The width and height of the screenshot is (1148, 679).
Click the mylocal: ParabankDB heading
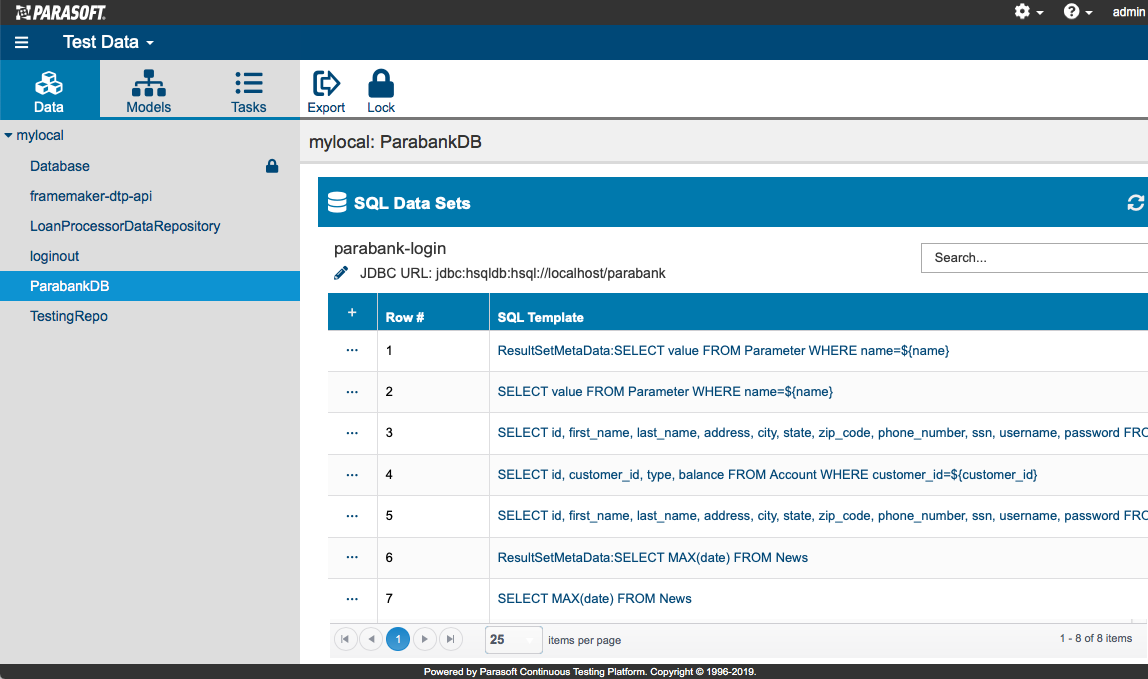(x=395, y=141)
